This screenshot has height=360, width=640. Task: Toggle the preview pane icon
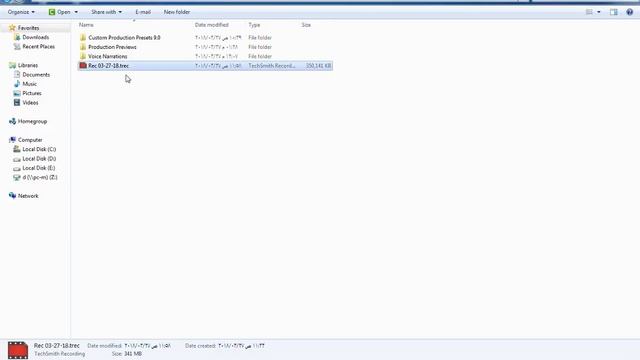coord(613,12)
